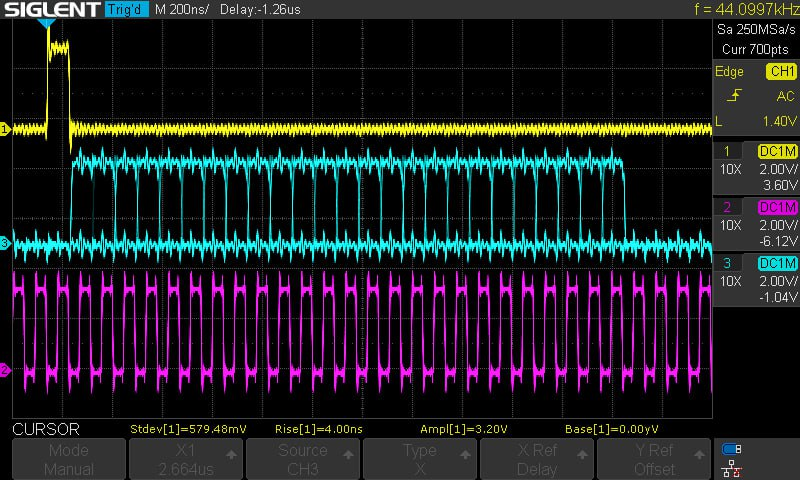Open the cursor Source CH3 softkey

coord(303,459)
